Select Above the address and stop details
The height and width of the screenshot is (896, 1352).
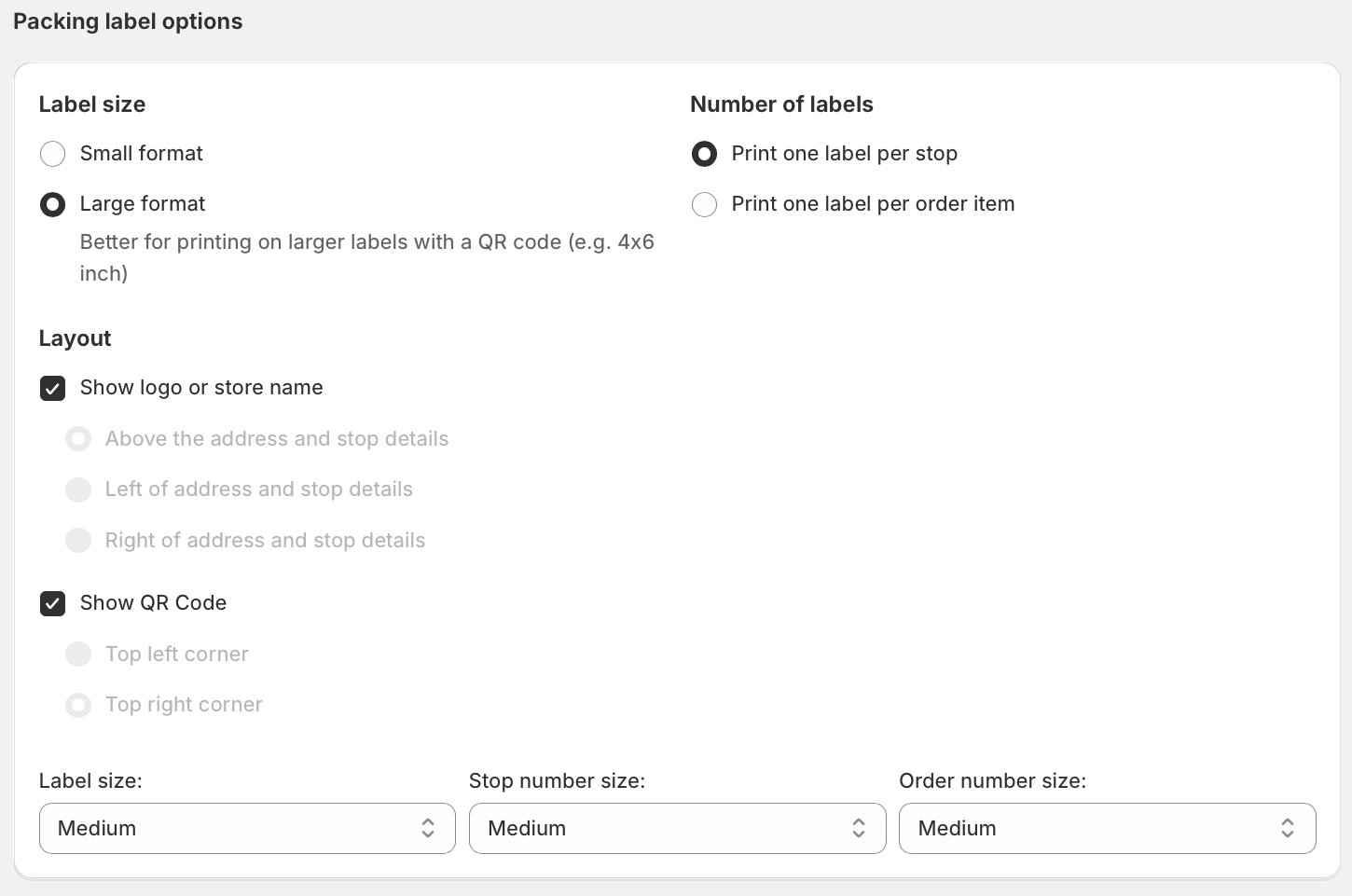pos(78,439)
